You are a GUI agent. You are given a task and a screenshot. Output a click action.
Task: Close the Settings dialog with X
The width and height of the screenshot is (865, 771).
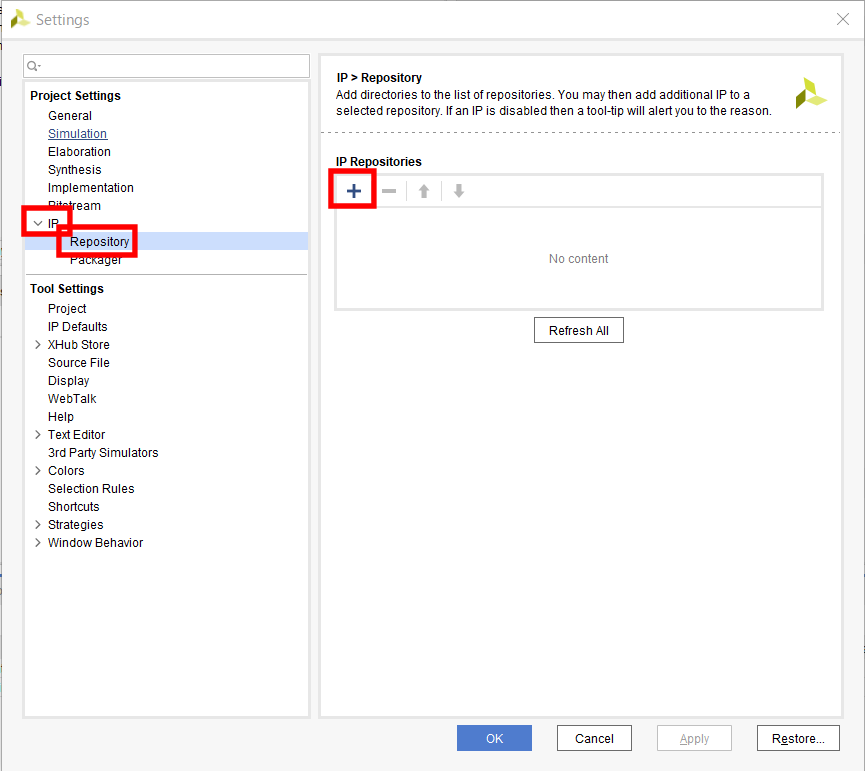[842, 19]
